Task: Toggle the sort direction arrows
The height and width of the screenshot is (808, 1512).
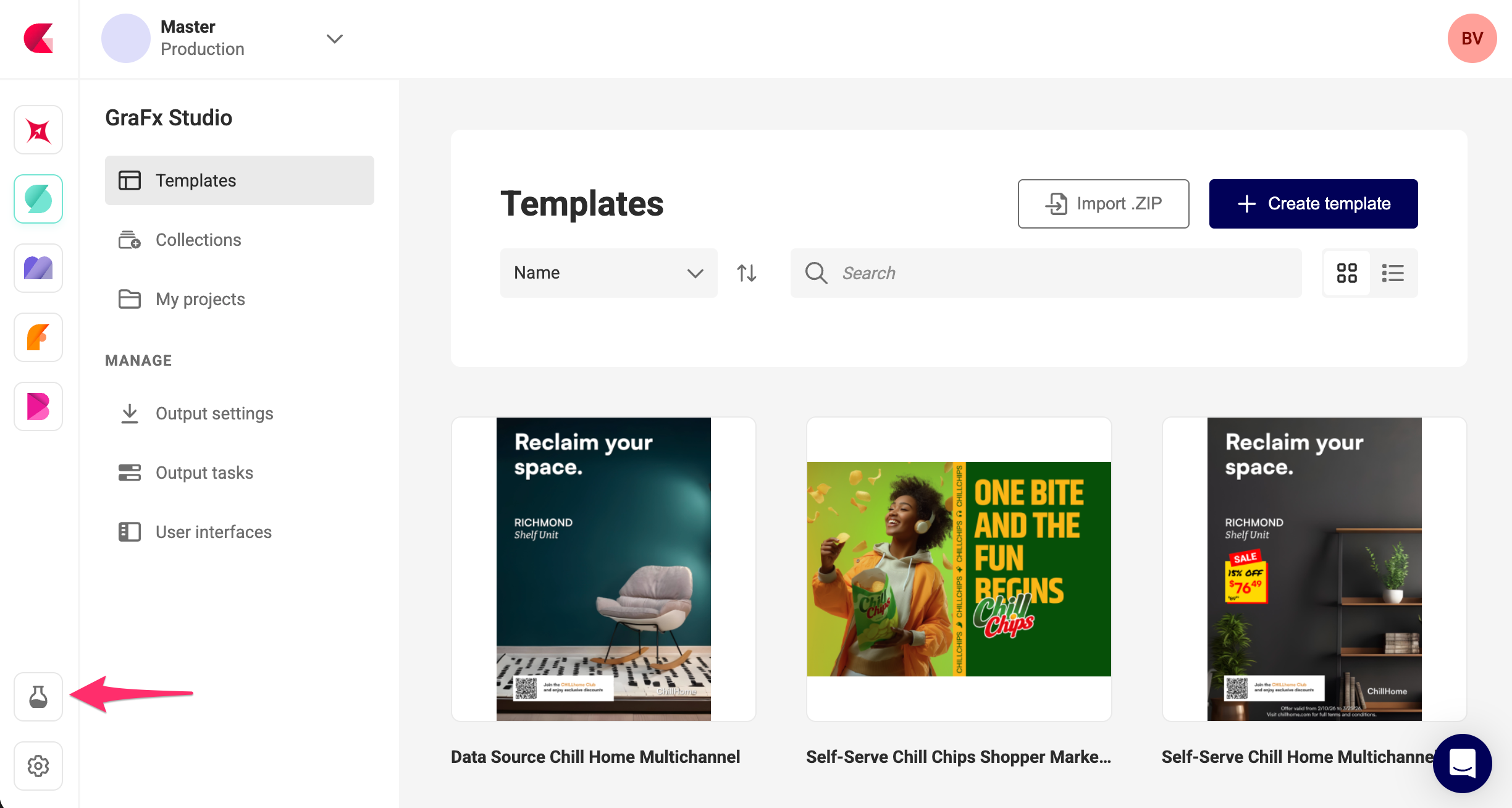Action: [746, 272]
